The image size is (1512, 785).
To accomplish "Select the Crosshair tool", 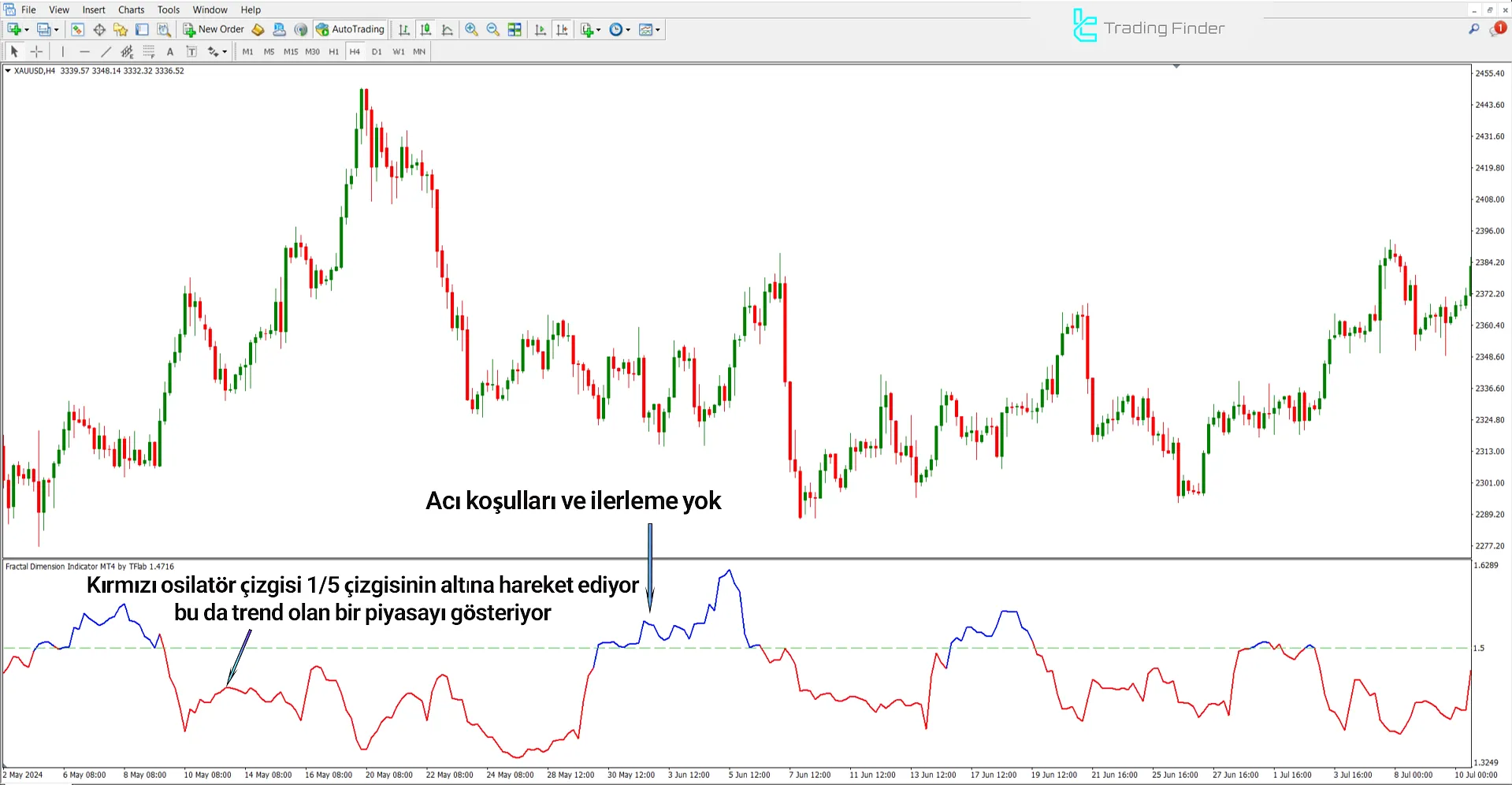I will pyautogui.click(x=36, y=52).
